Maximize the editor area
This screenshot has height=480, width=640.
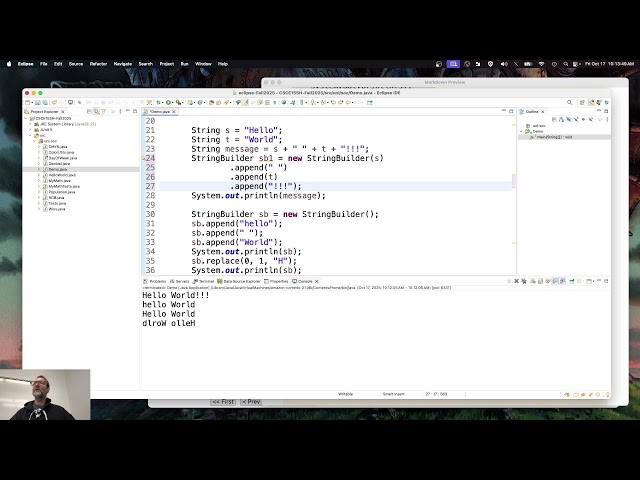(511, 111)
